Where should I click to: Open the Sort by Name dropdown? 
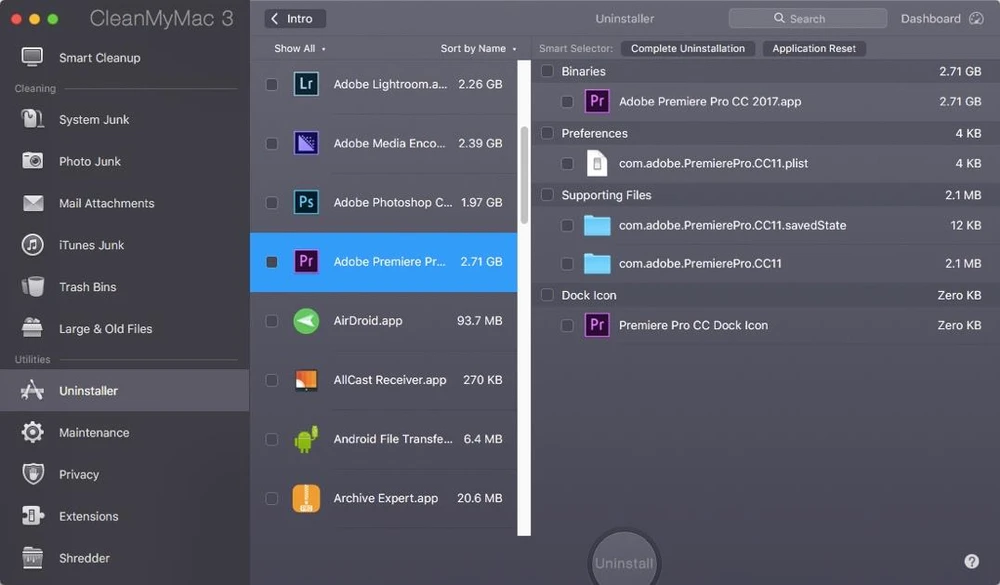click(478, 49)
